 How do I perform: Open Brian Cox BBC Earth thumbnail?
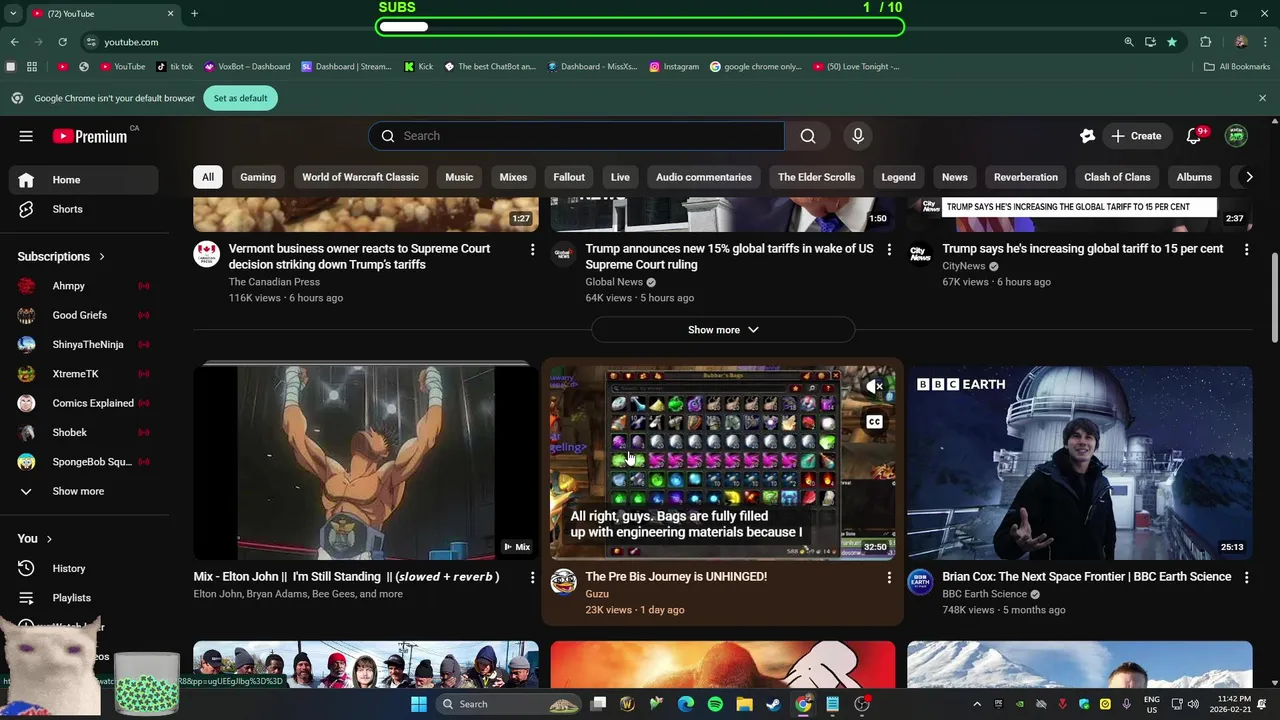click(1080, 463)
